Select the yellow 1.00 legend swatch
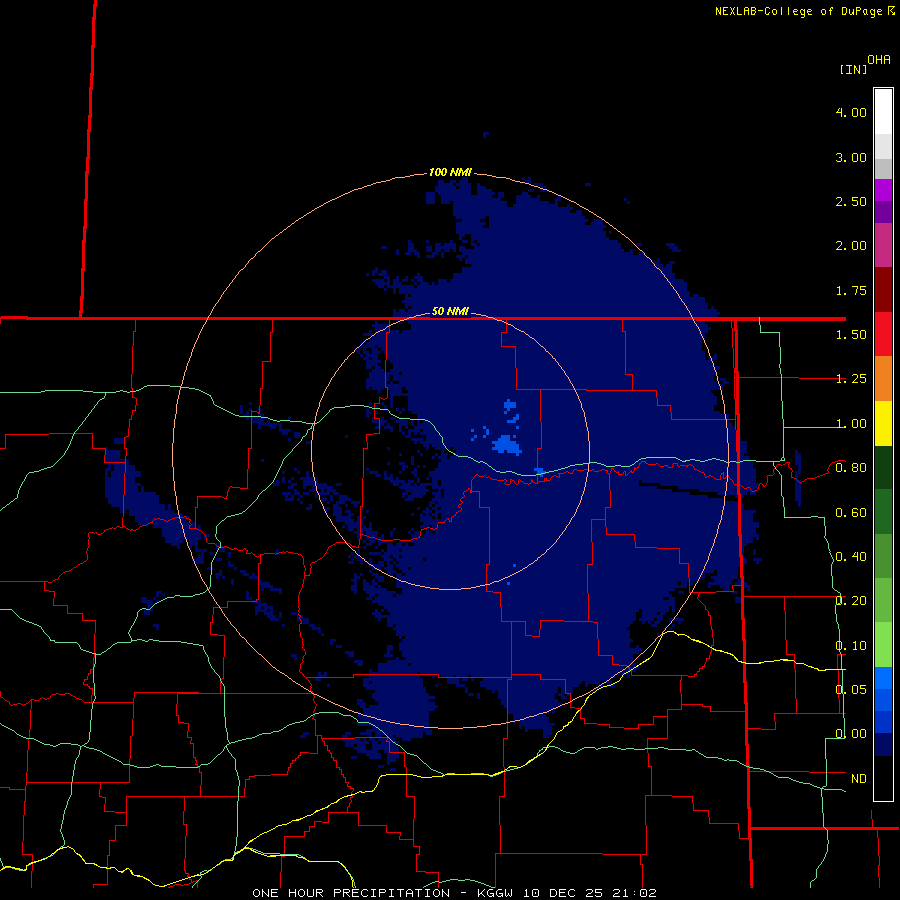 883,423
